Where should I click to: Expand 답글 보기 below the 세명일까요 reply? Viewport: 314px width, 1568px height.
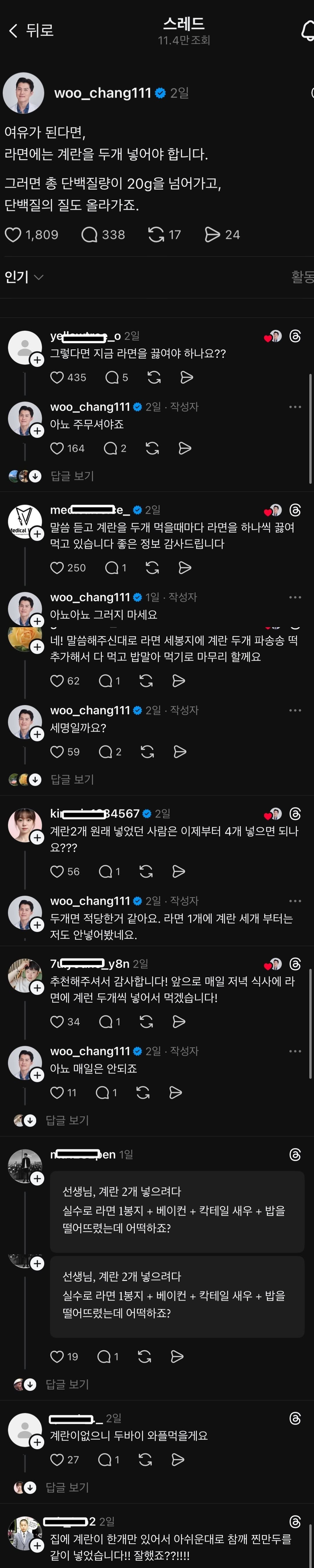point(72,779)
